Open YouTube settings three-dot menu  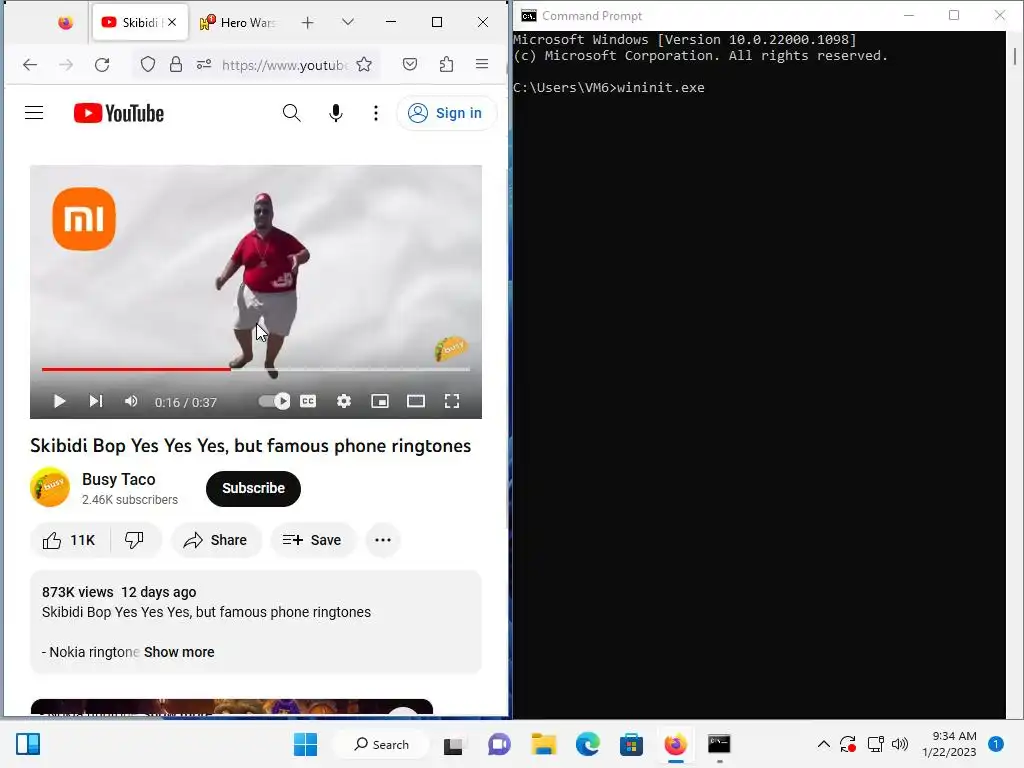pyautogui.click(x=376, y=113)
